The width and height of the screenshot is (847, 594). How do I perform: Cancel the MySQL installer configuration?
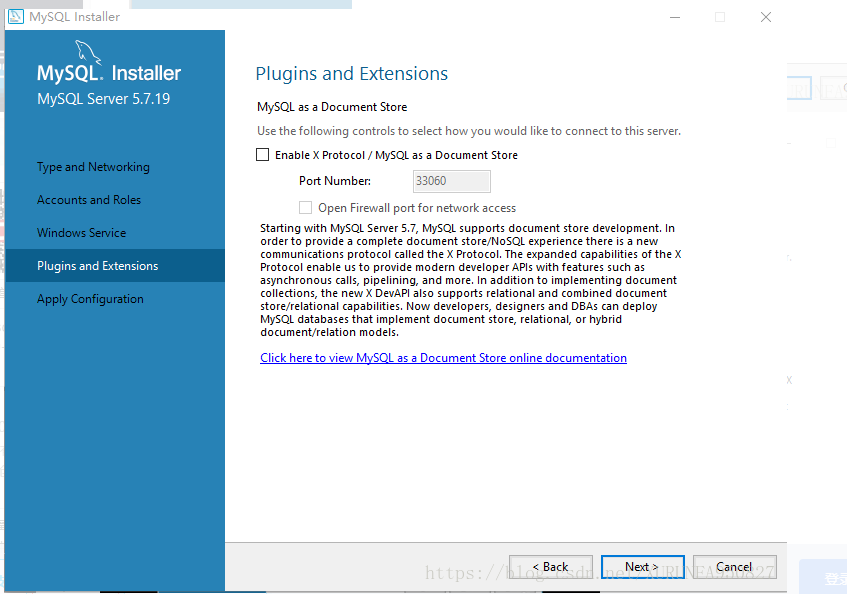click(735, 567)
